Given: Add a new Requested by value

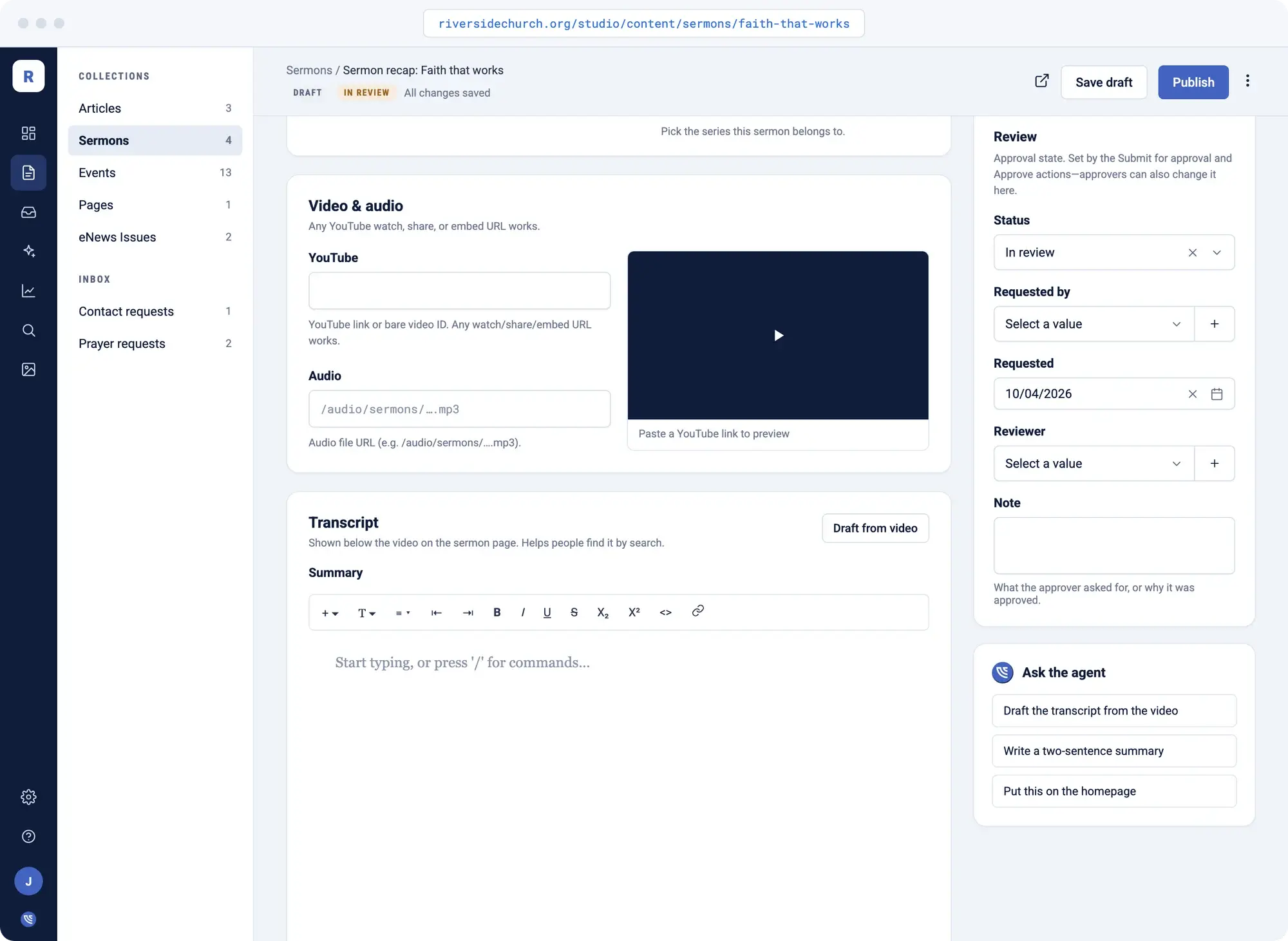Looking at the screenshot, I should click(x=1215, y=324).
